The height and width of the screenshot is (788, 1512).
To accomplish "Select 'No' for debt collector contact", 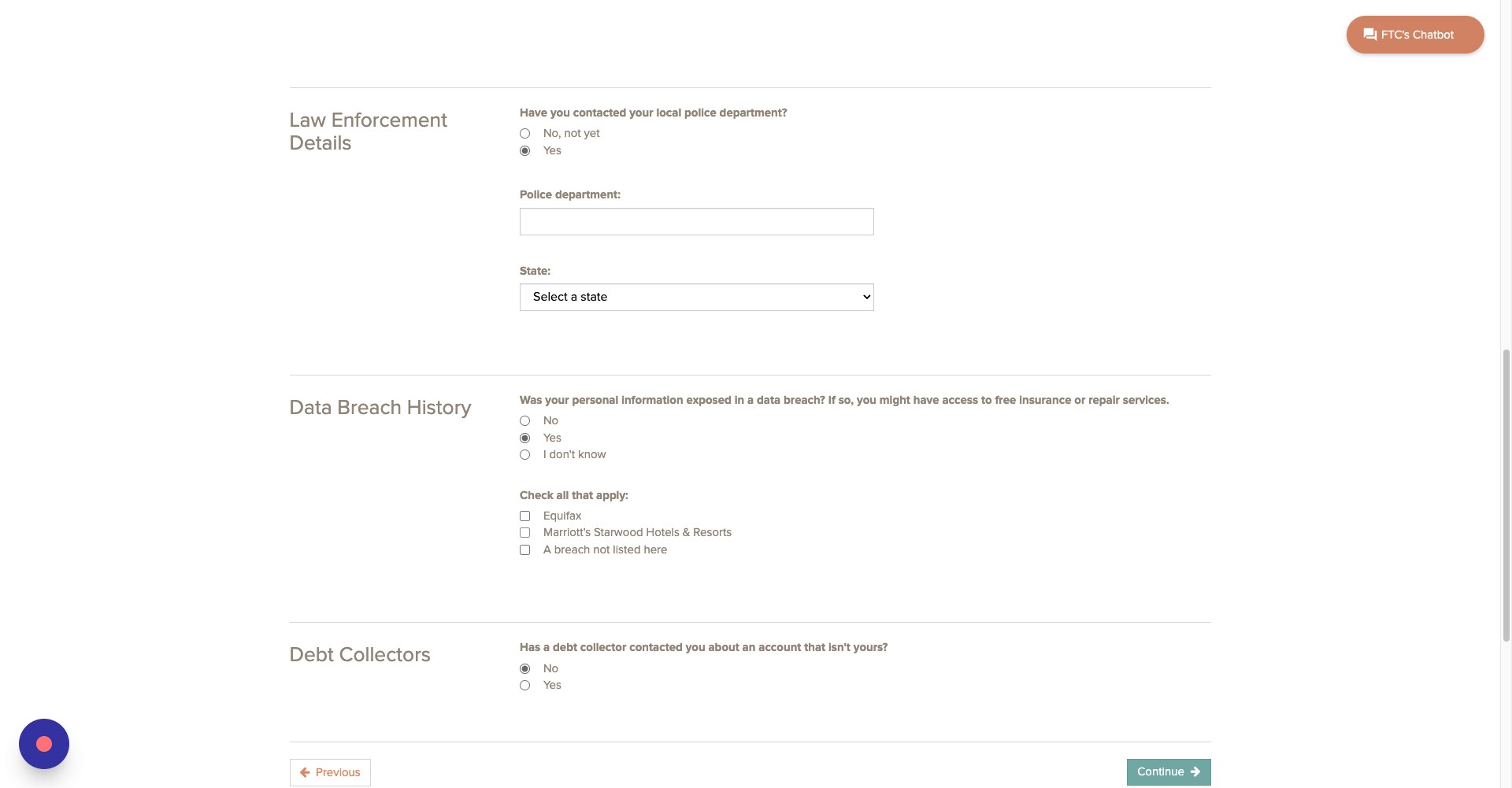I will tap(525, 669).
